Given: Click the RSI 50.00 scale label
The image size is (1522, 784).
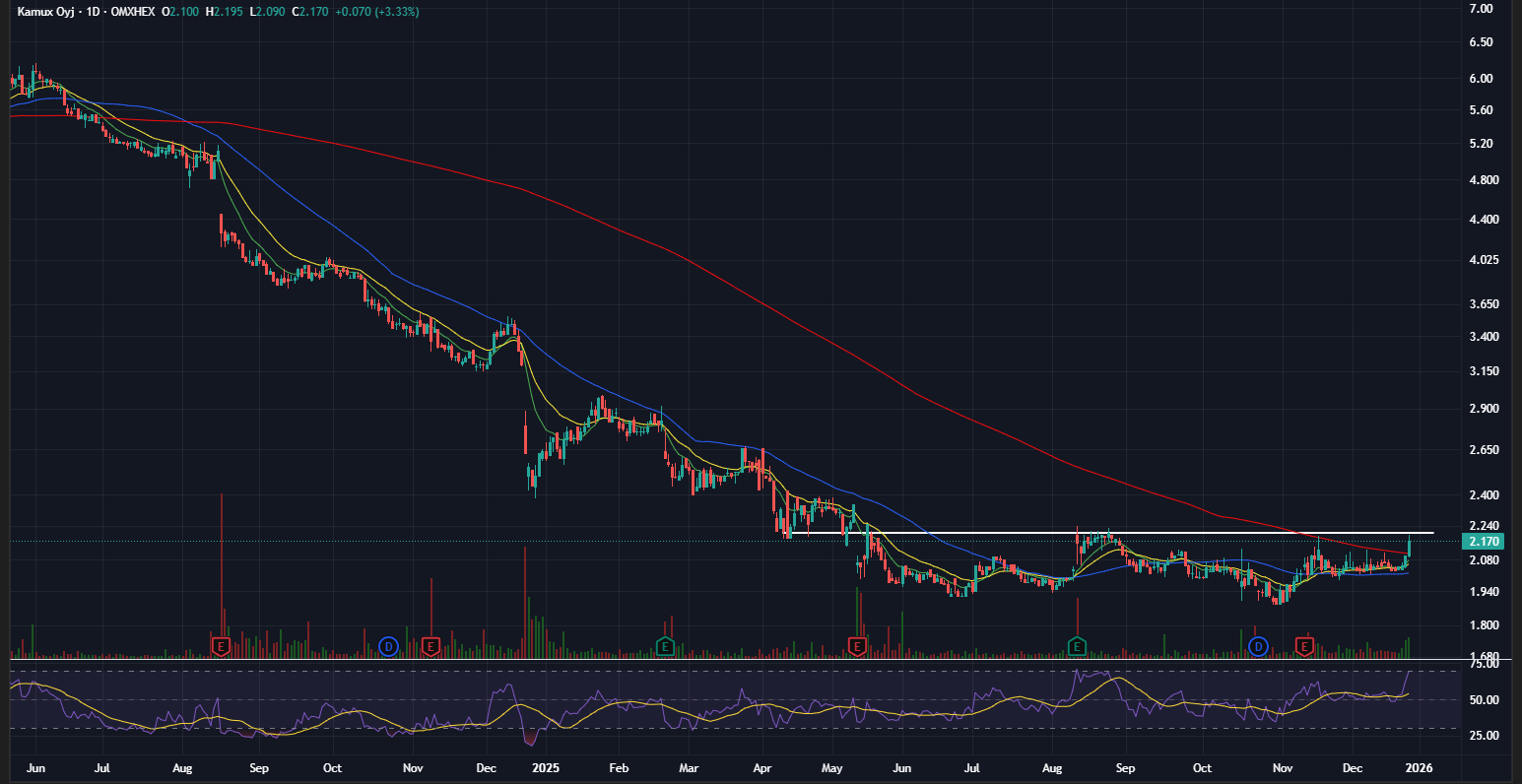Looking at the screenshot, I should click(x=1483, y=700).
